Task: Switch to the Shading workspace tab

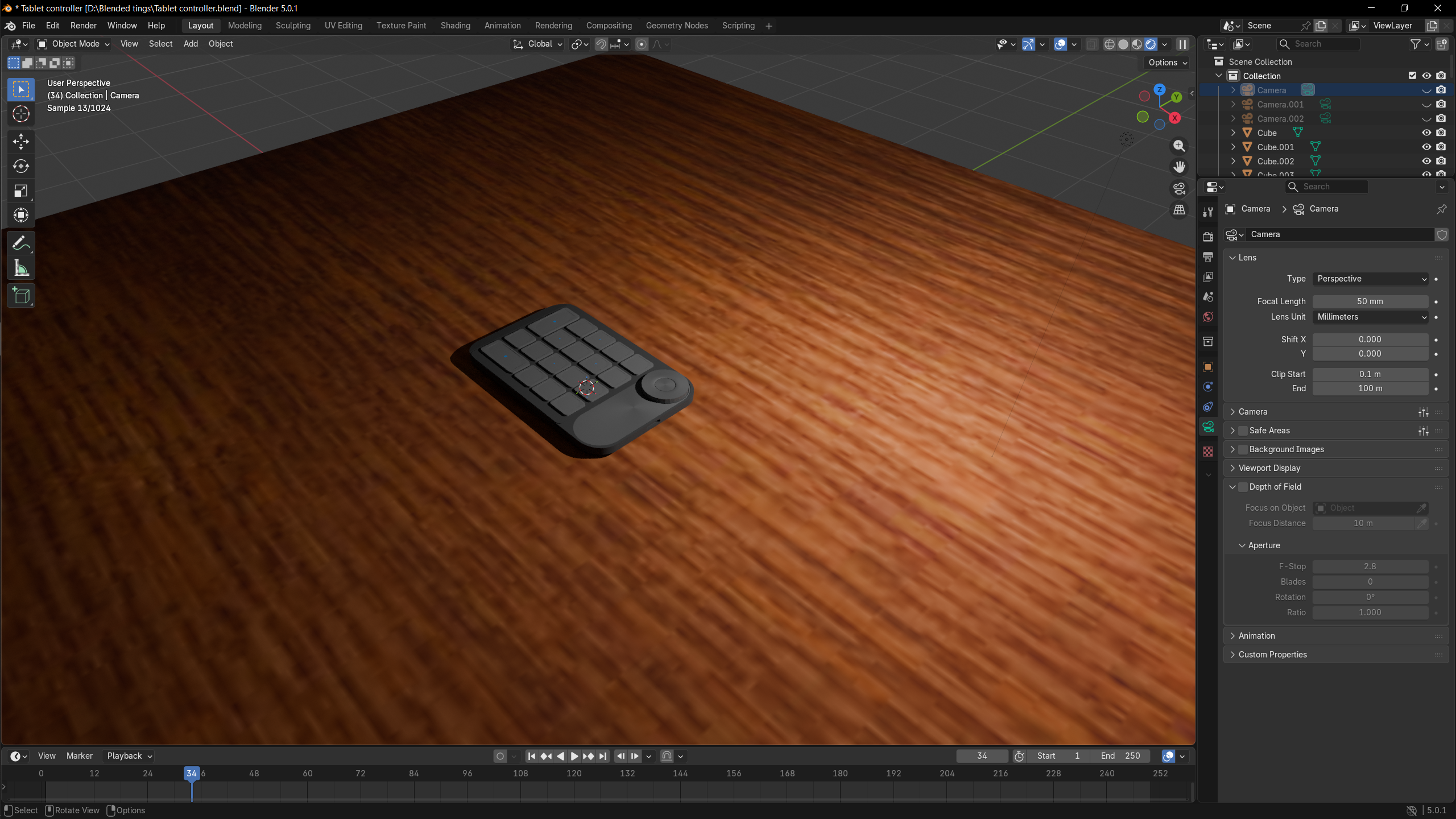Action: tap(455, 26)
